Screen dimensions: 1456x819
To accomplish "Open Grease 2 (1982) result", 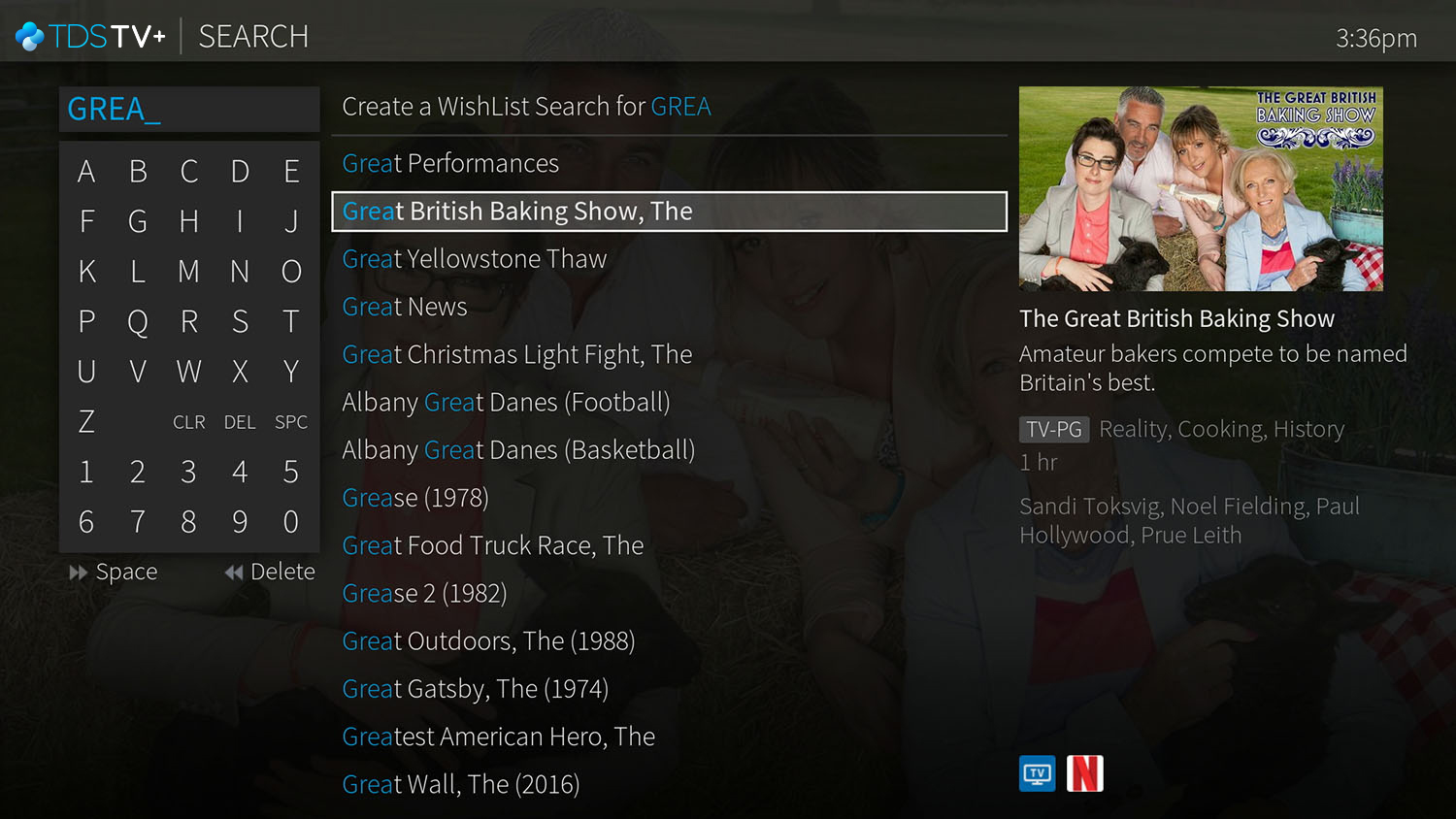I will click(669, 593).
